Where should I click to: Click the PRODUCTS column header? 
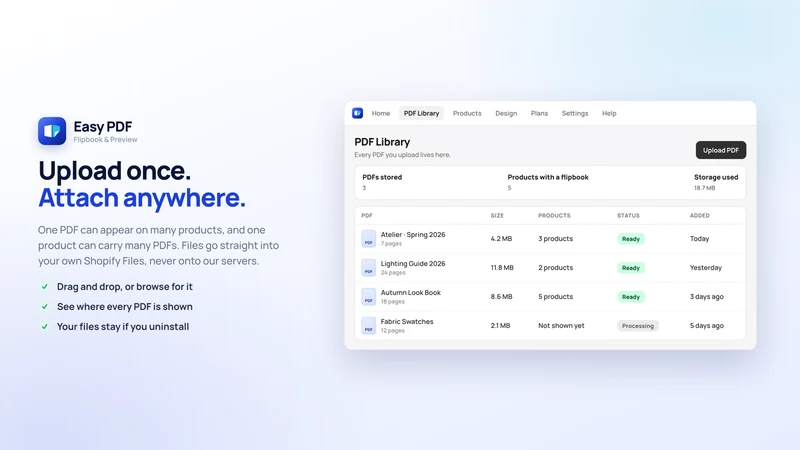pos(554,216)
